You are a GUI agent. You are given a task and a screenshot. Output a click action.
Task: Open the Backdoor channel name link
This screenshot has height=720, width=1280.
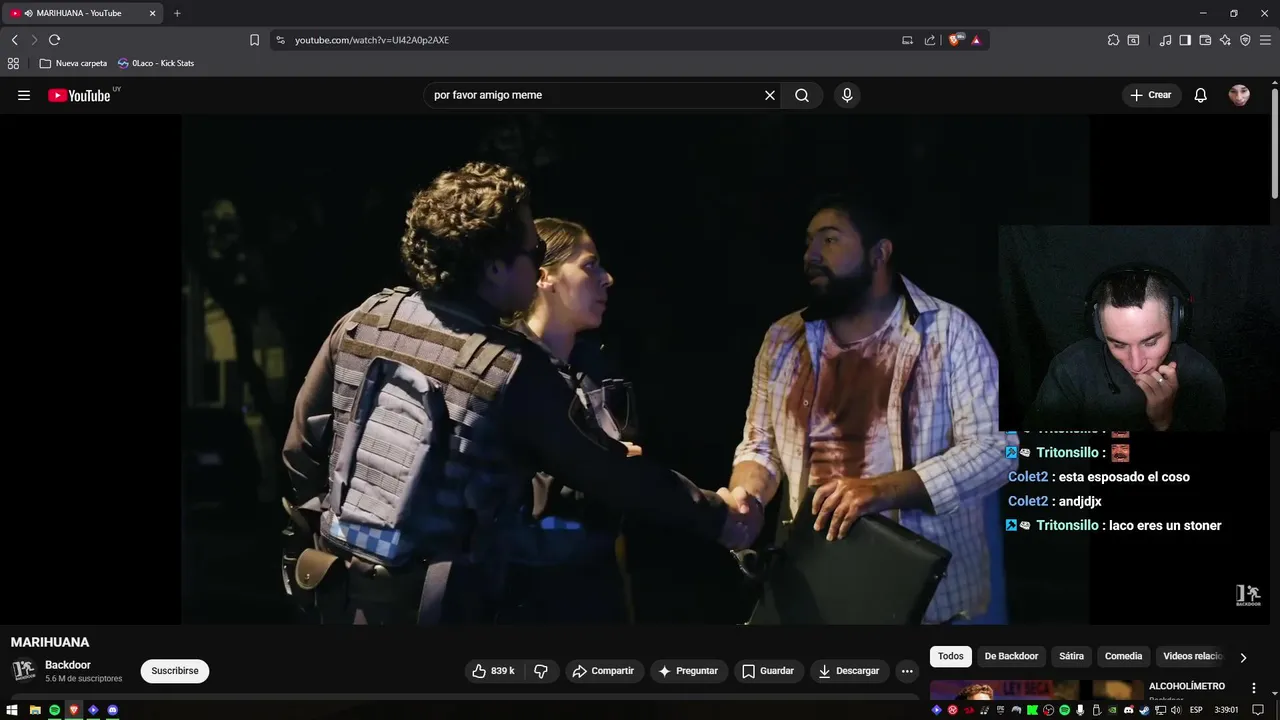(x=68, y=665)
